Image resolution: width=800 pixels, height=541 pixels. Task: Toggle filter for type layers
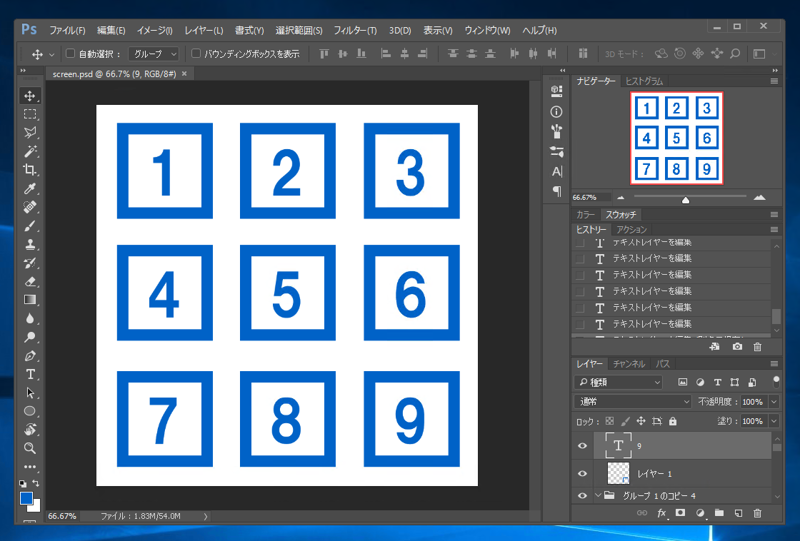(x=717, y=382)
